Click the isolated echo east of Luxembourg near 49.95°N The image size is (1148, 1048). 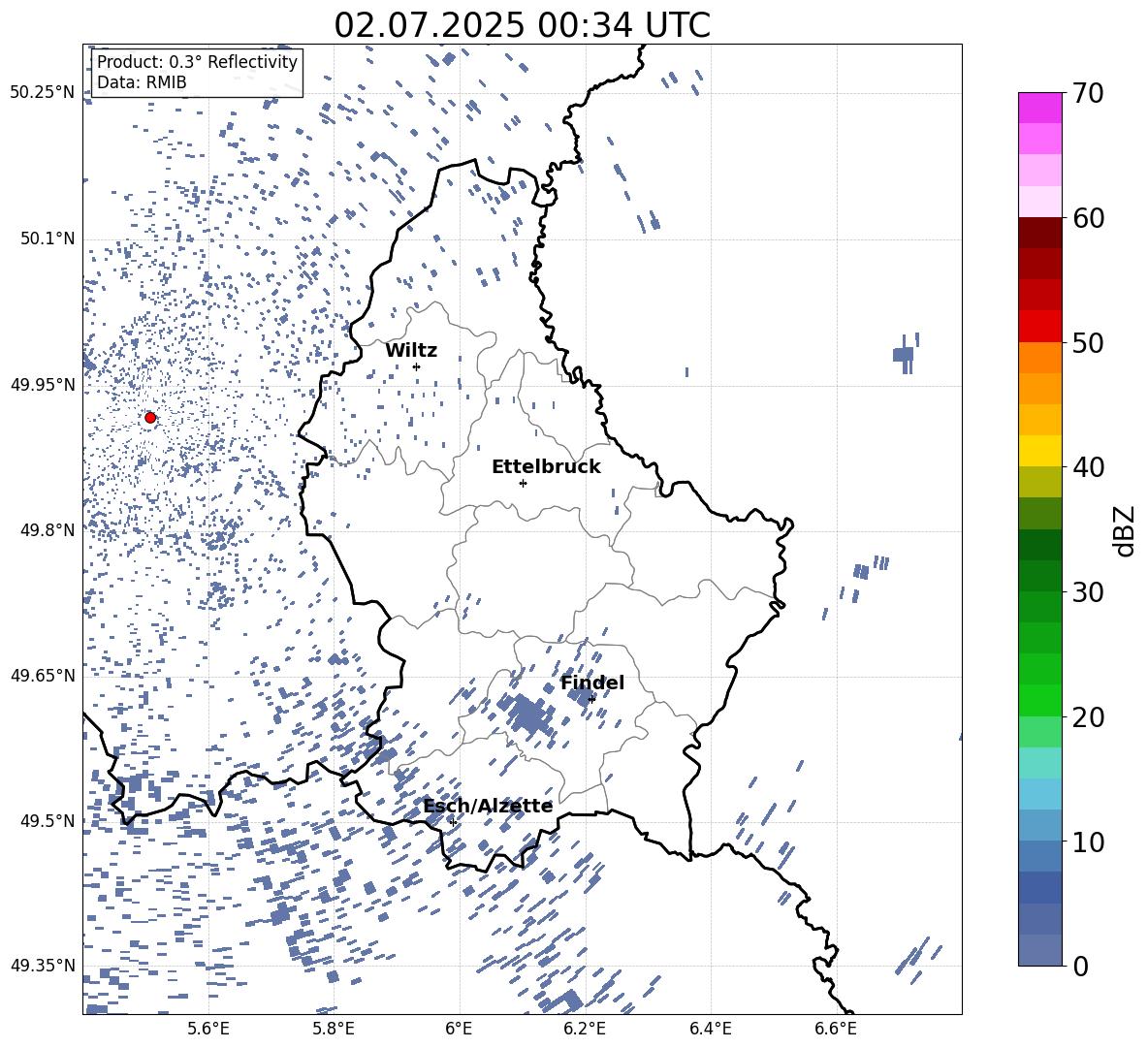(904, 355)
